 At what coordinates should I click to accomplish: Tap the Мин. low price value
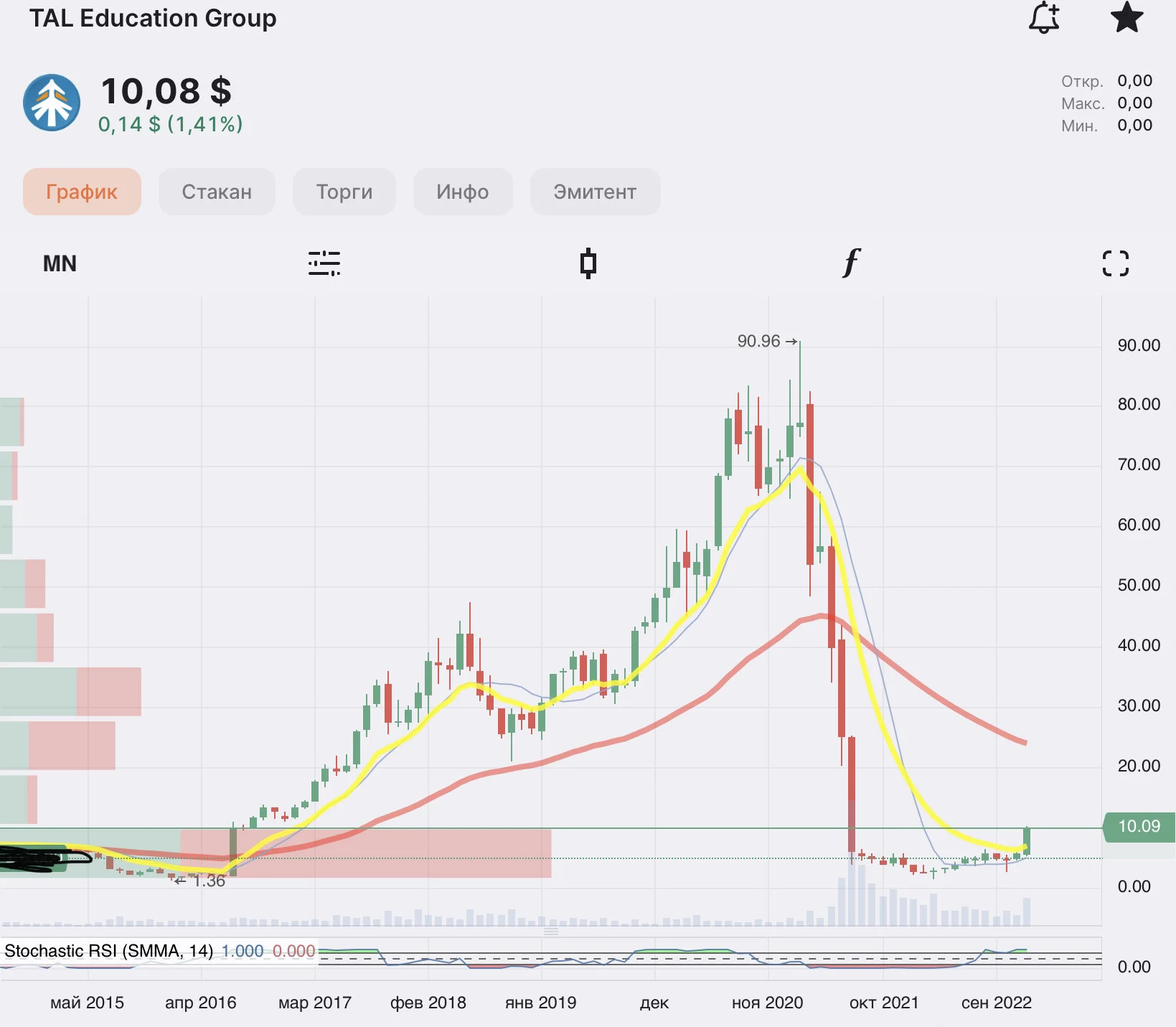pos(1135,125)
